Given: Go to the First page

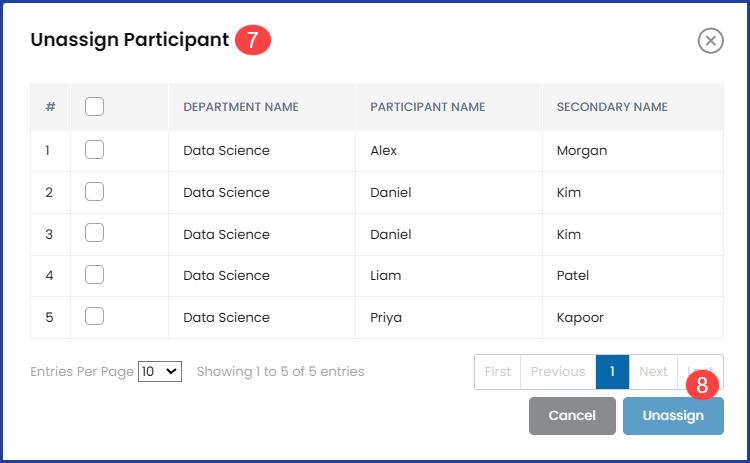Looking at the screenshot, I should click(x=497, y=372).
